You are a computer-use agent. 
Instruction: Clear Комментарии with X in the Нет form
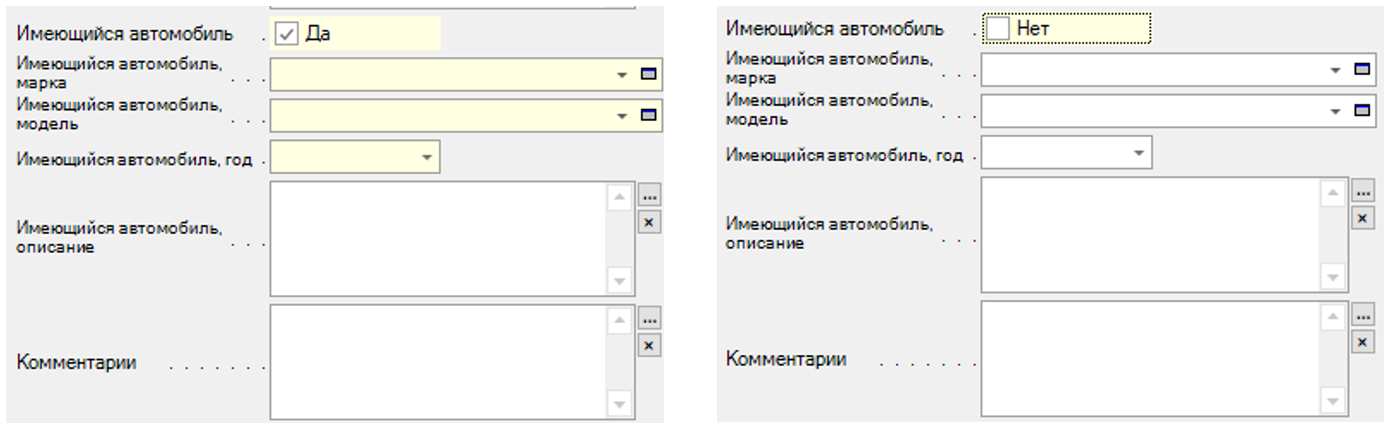1361,342
